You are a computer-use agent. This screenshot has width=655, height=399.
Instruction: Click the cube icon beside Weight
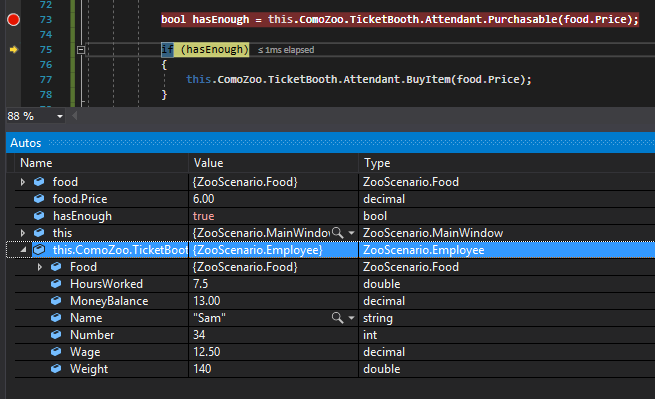click(56, 369)
